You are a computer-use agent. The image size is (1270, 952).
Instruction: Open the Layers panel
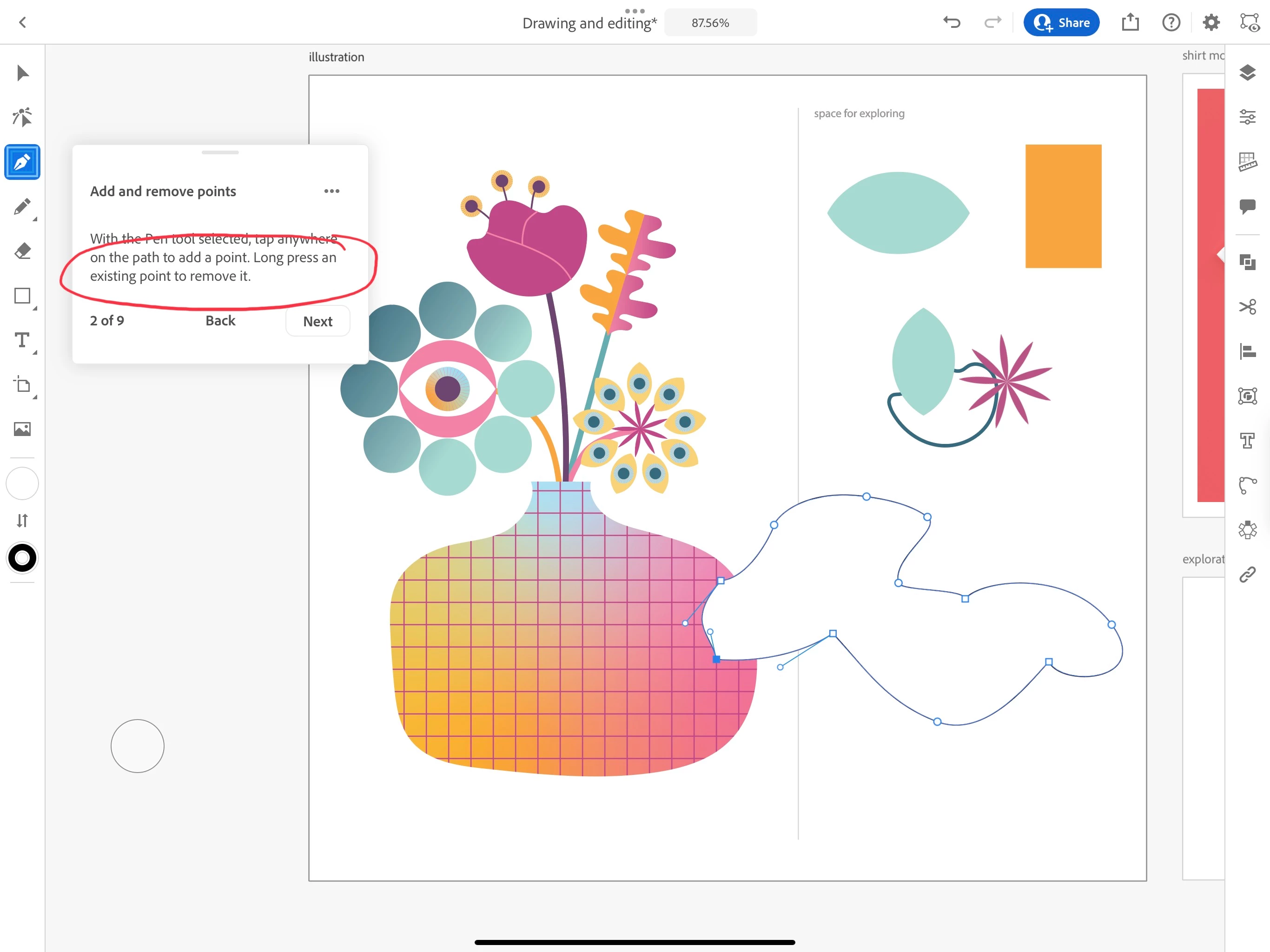tap(1247, 73)
